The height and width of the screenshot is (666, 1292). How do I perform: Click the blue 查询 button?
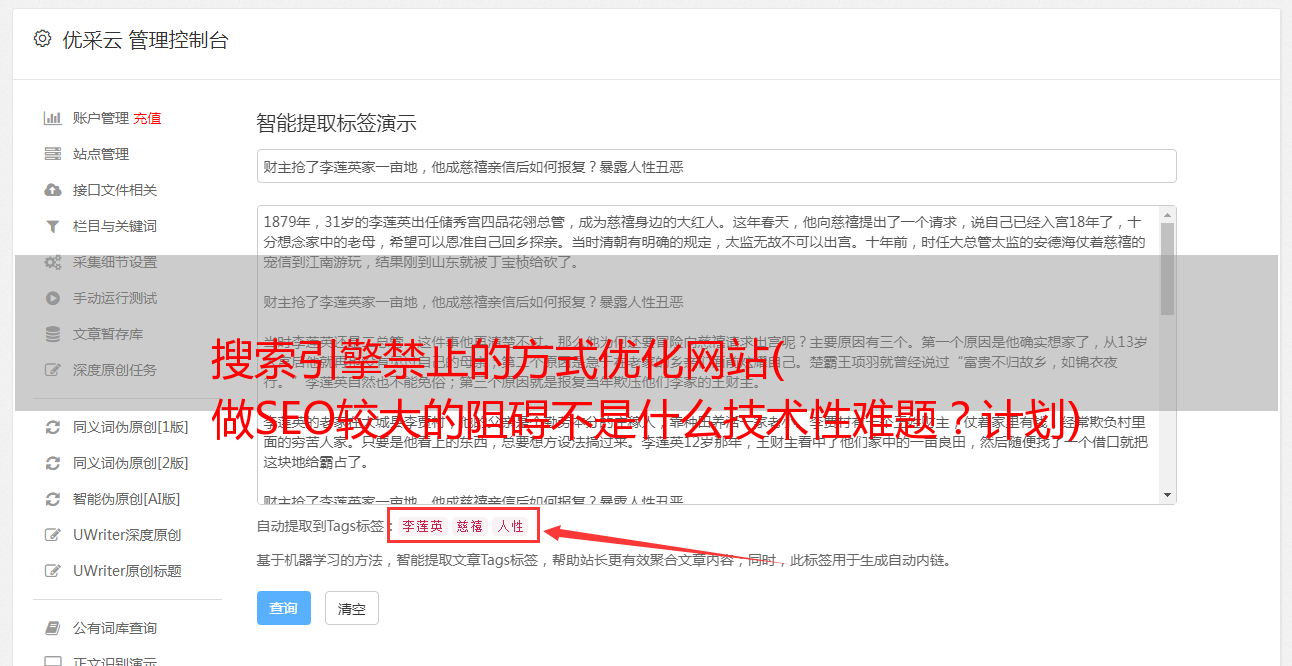point(284,608)
